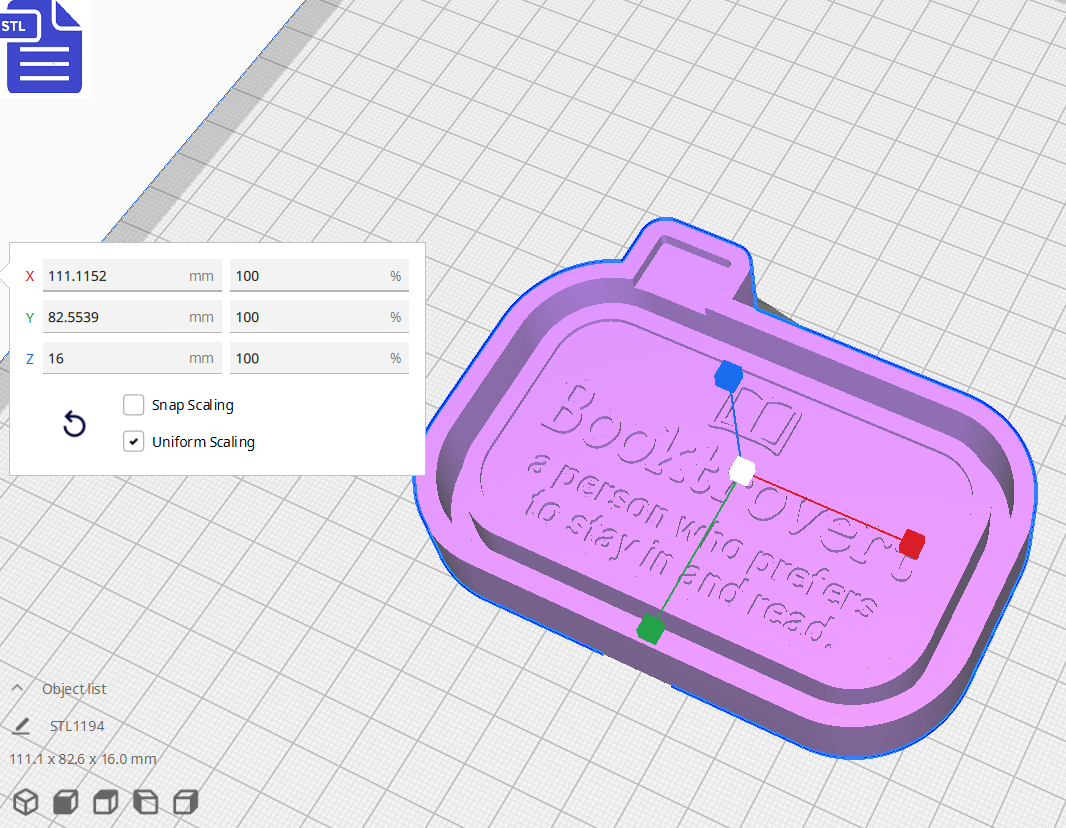This screenshot has width=1066, height=828.
Task: Select the red X-axis scale handle
Action: [911, 544]
